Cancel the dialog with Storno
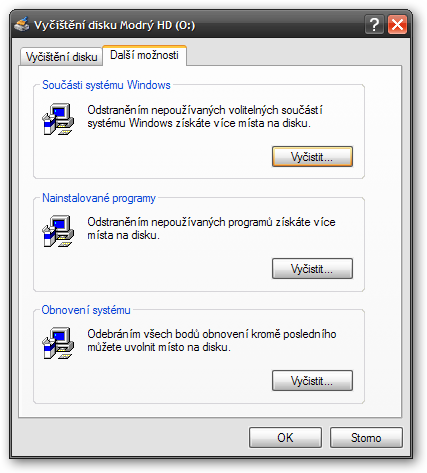 click(366, 438)
